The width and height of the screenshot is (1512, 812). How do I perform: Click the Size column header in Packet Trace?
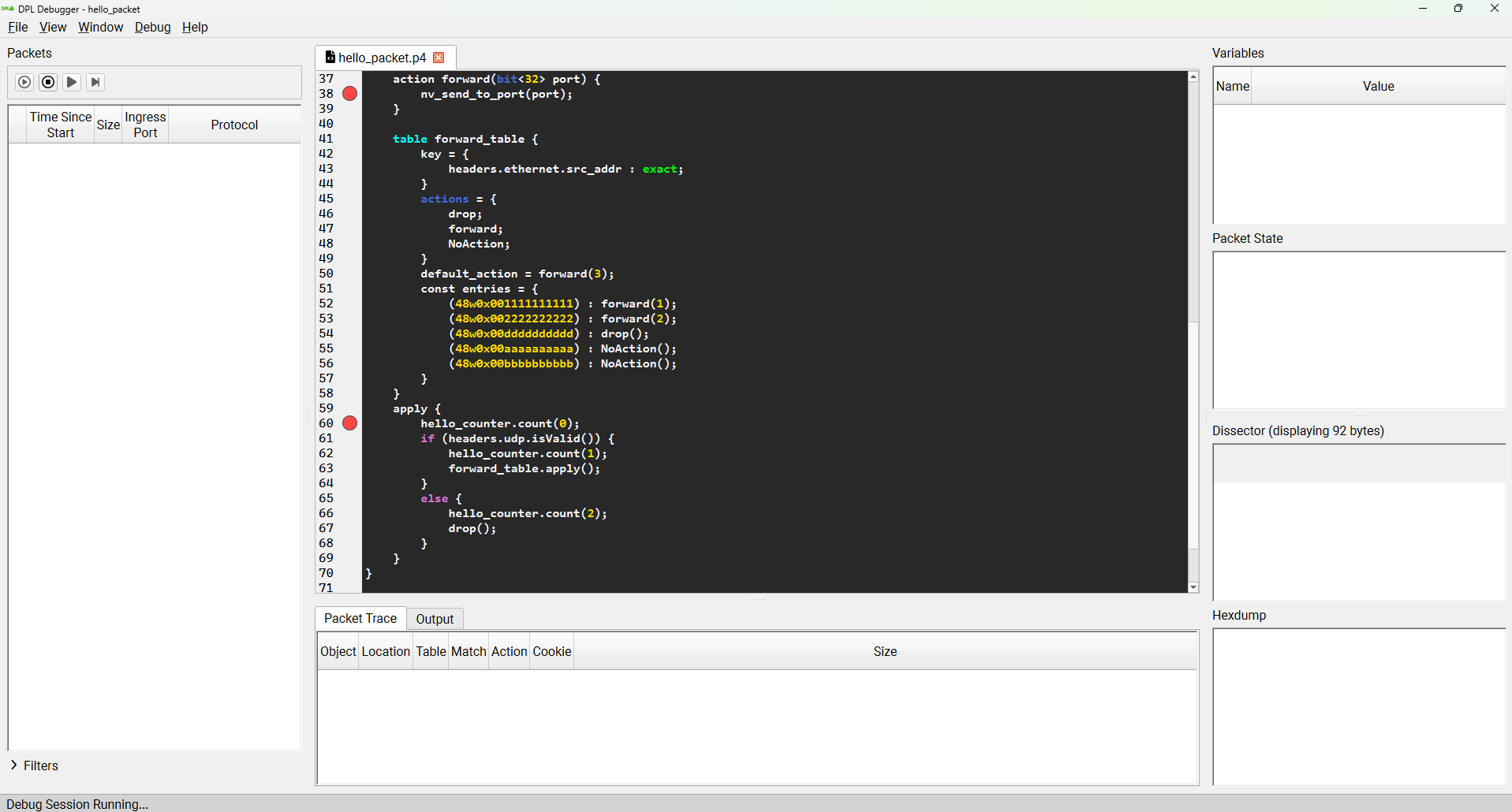(x=885, y=651)
